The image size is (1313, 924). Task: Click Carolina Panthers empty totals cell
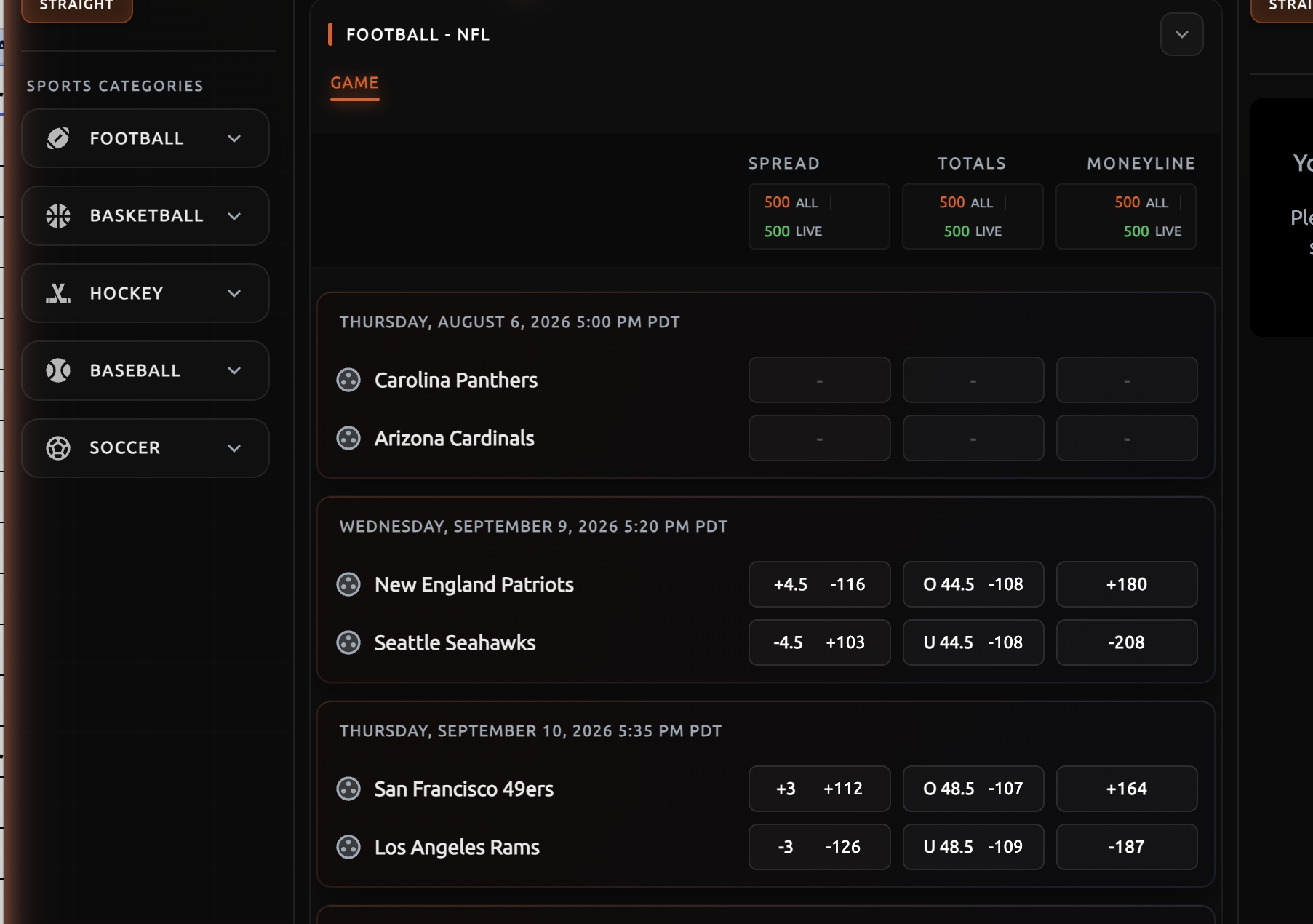(x=973, y=380)
